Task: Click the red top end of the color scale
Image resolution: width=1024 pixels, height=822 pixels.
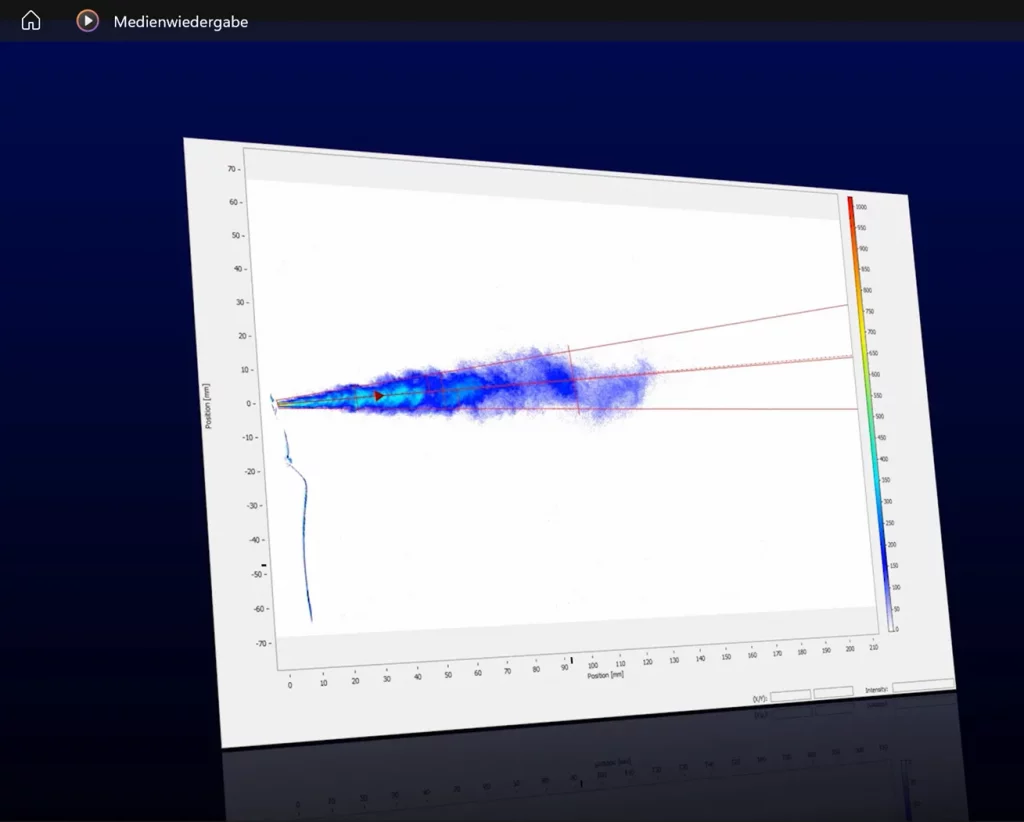Action: [851, 203]
